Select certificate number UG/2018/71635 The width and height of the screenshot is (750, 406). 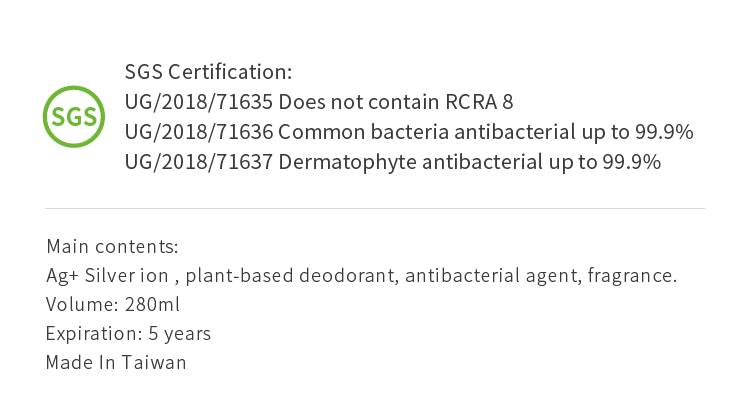199,103
